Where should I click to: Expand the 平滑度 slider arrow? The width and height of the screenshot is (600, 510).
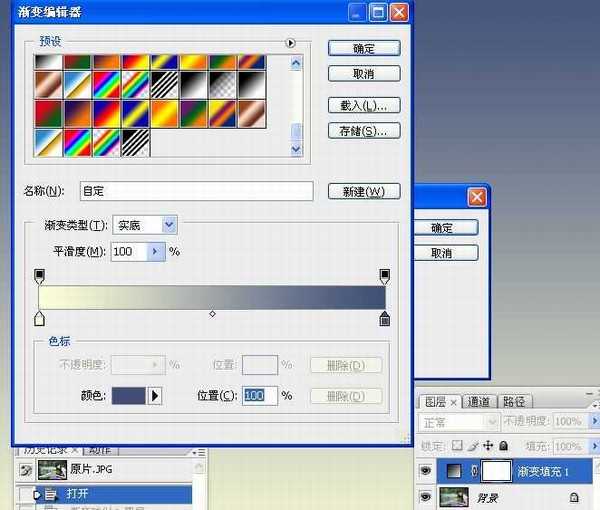[x=155, y=252]
